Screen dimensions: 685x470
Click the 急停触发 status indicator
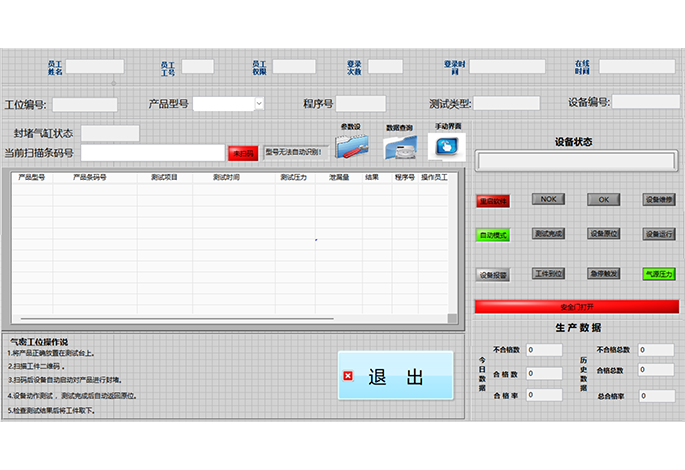604,273
